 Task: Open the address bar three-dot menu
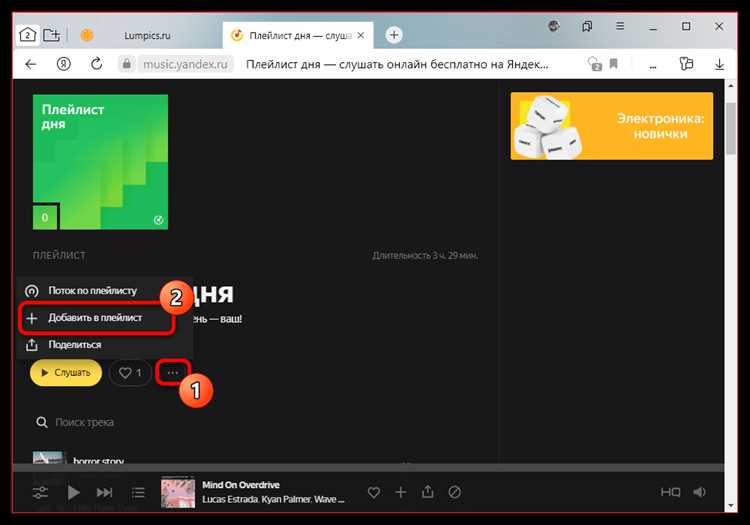pos(652,66)
